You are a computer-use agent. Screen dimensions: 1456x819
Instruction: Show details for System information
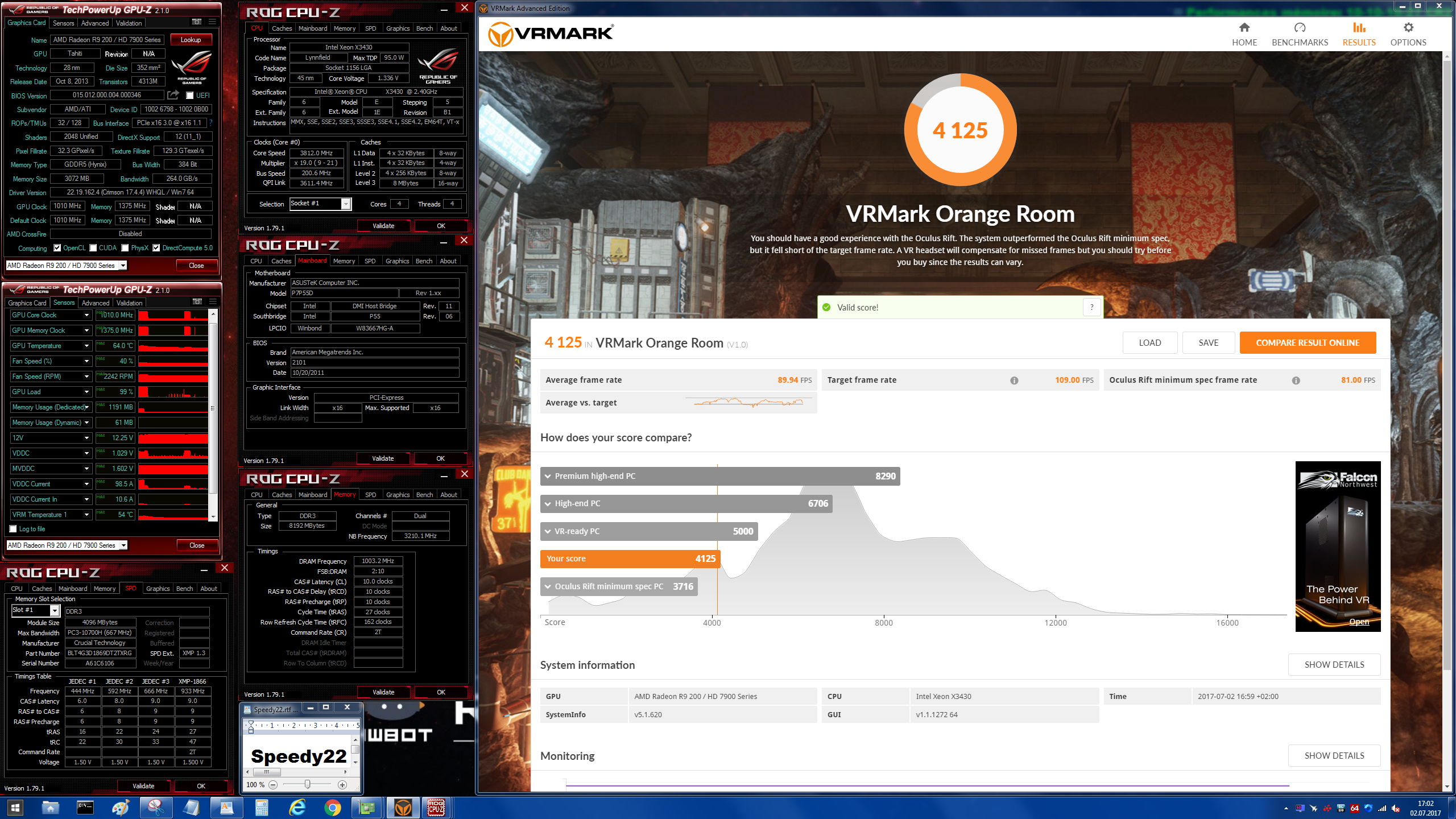1334,665
